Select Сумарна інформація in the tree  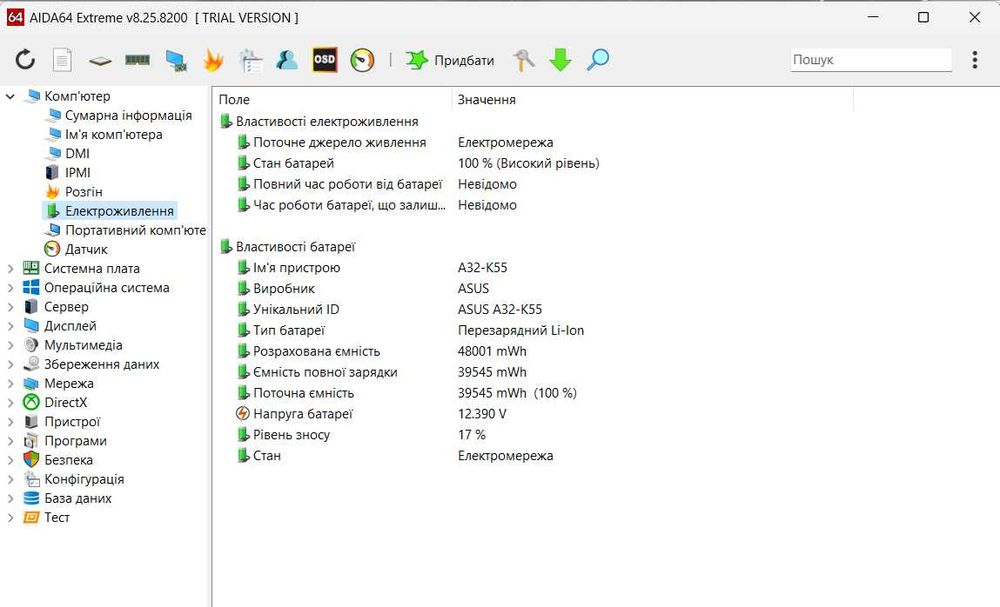coord(128,115)
